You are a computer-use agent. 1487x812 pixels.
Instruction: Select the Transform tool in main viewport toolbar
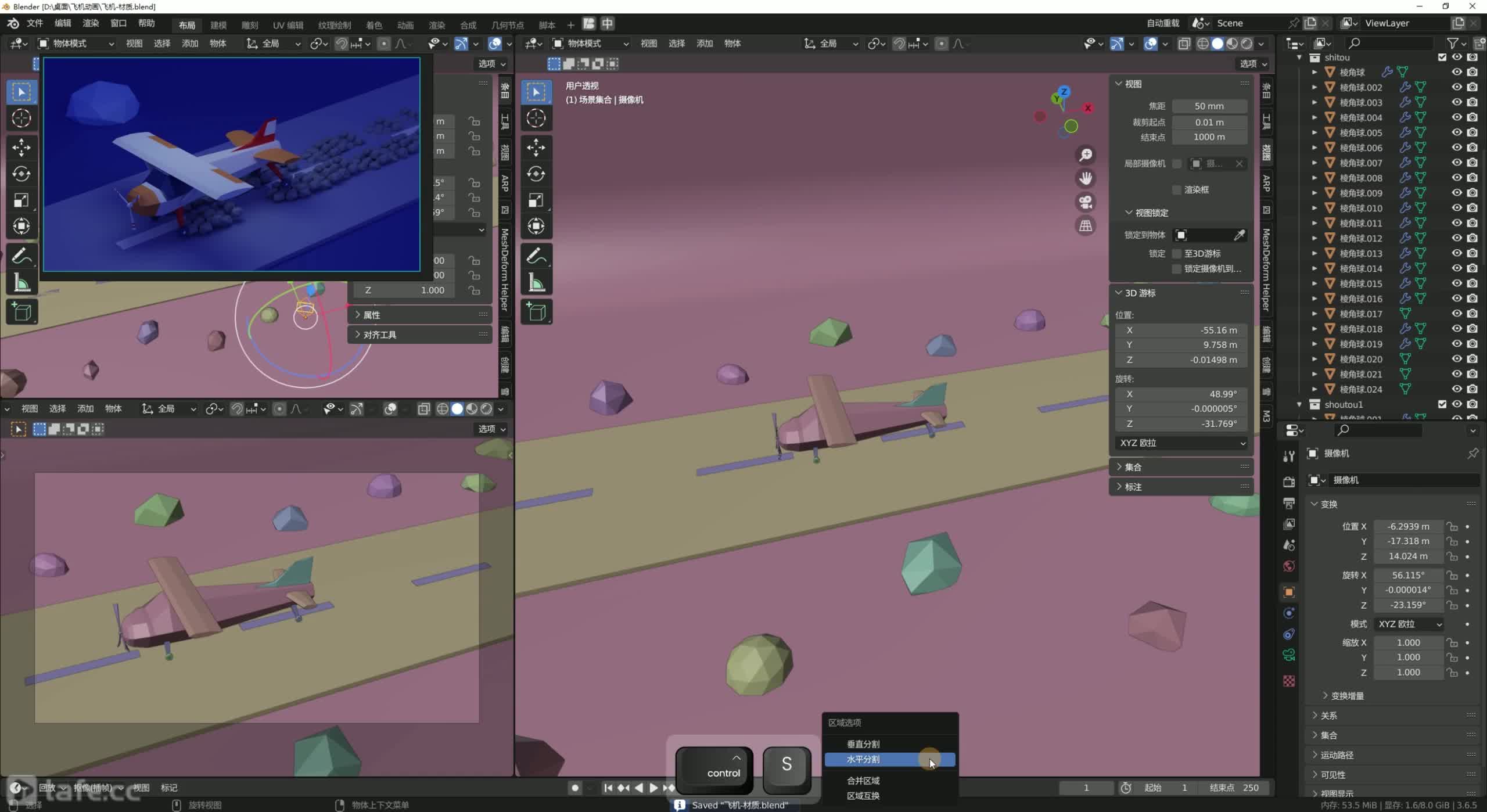[x=536, y=226]
